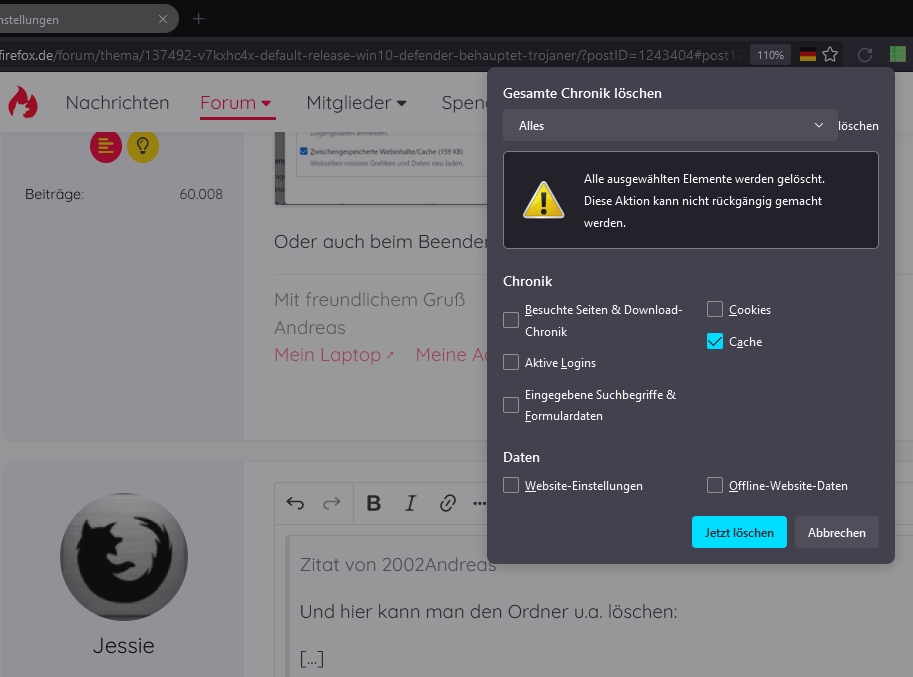Enable Website-Einstellungen checkbox

[511, 485]
